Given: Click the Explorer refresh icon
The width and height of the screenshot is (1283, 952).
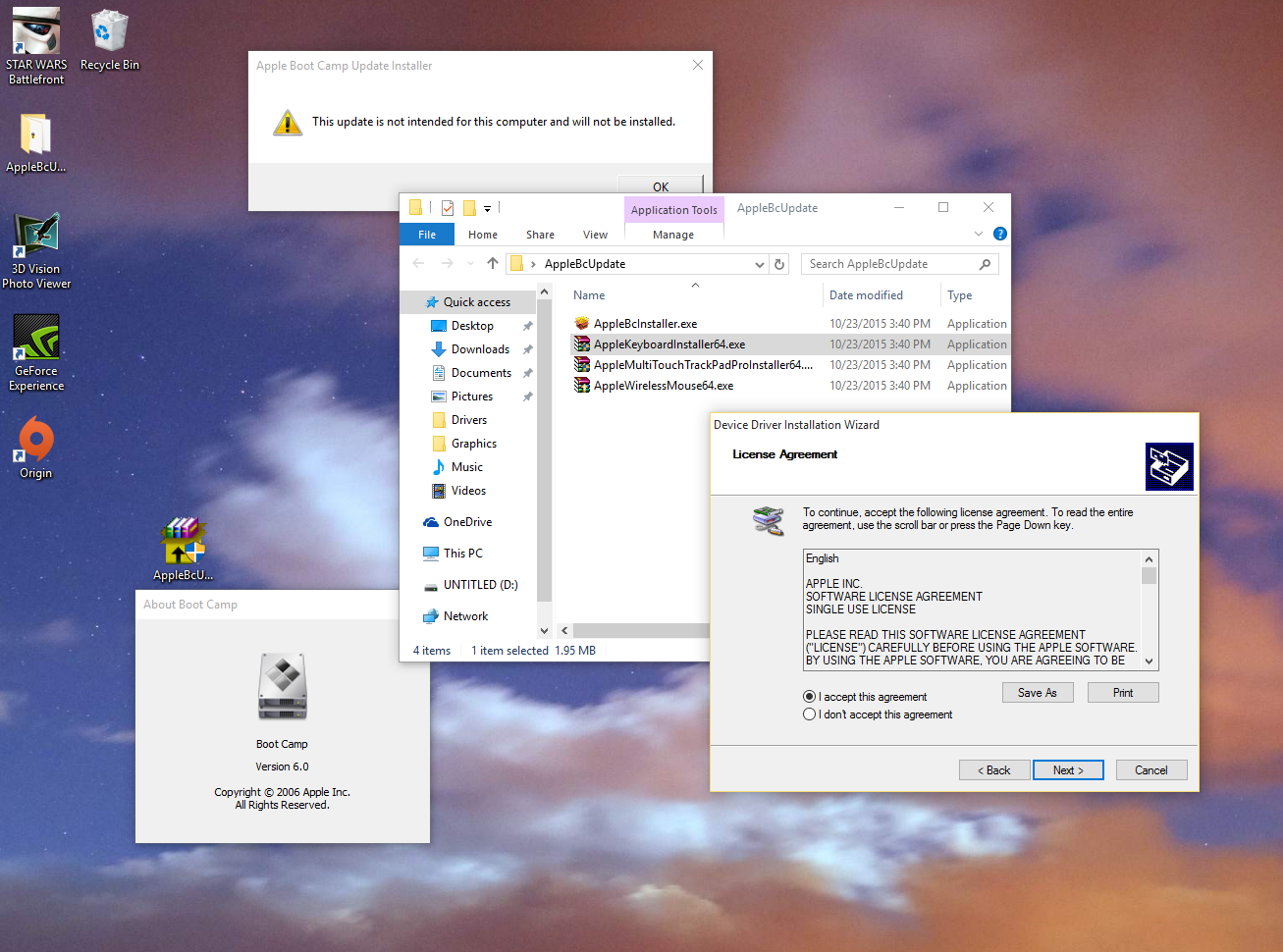Looking at the screenshot, I should pos(779,264).
